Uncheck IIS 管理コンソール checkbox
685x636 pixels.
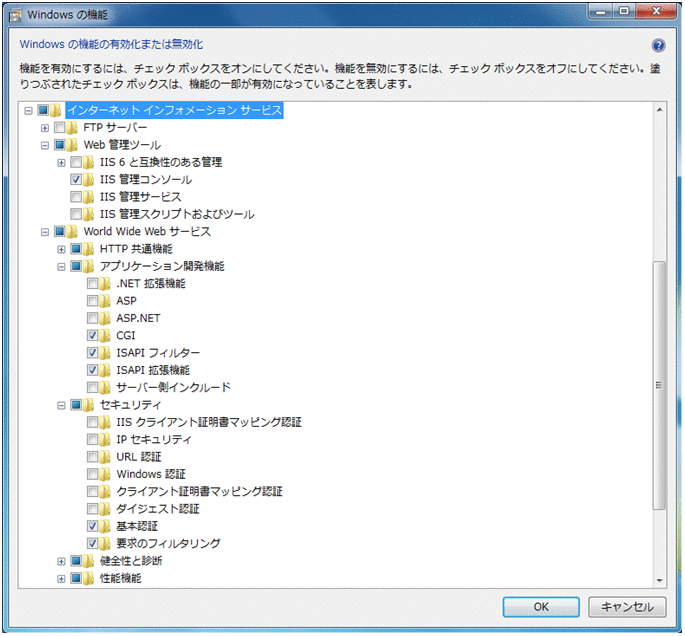click(x=76, y=180)
